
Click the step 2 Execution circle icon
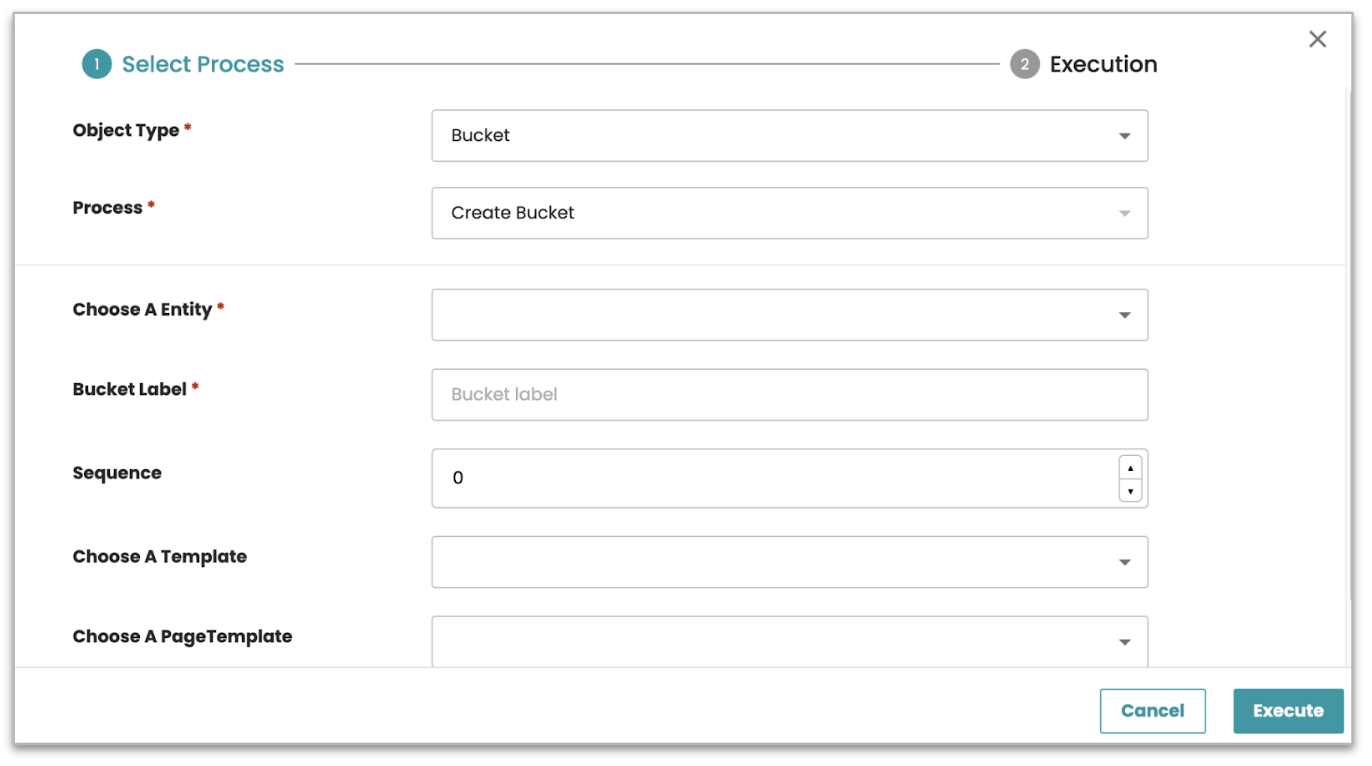(1024, 65)
